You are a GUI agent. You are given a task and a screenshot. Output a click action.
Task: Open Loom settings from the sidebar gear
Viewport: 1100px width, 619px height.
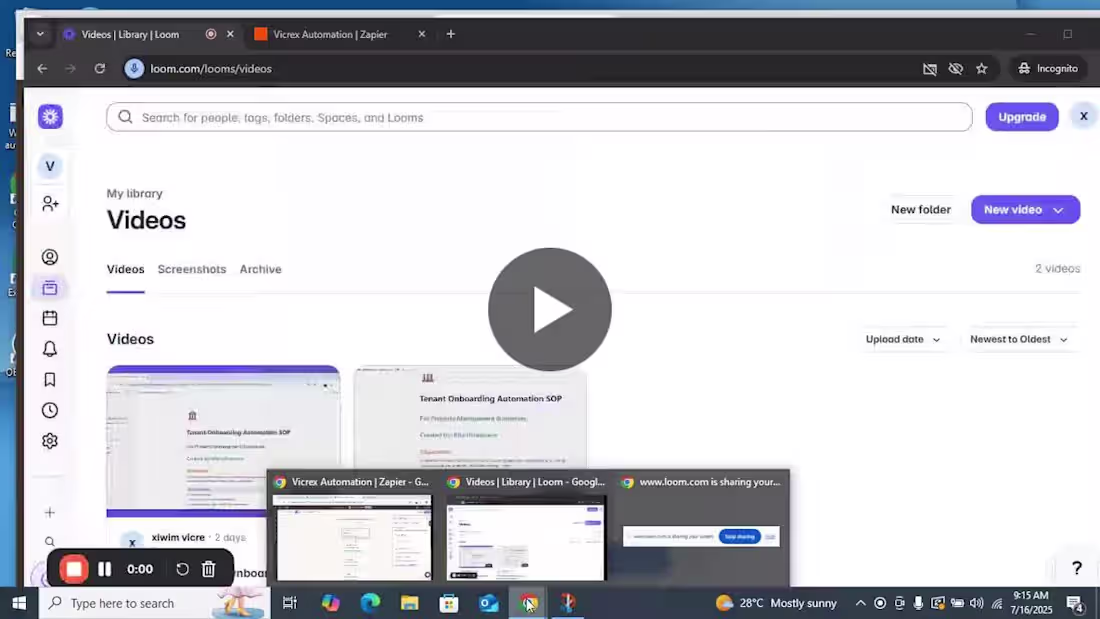click(x=49, y=440)
